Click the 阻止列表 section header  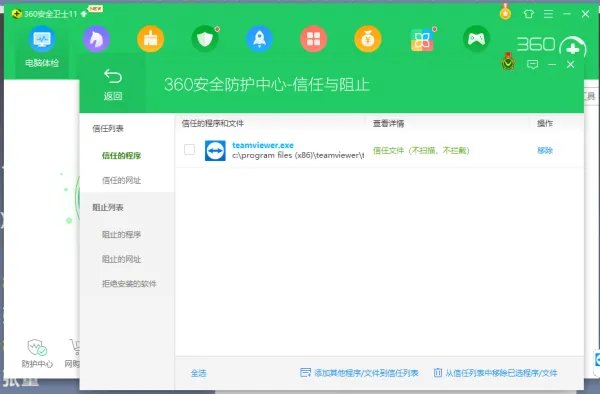(108, 207)
